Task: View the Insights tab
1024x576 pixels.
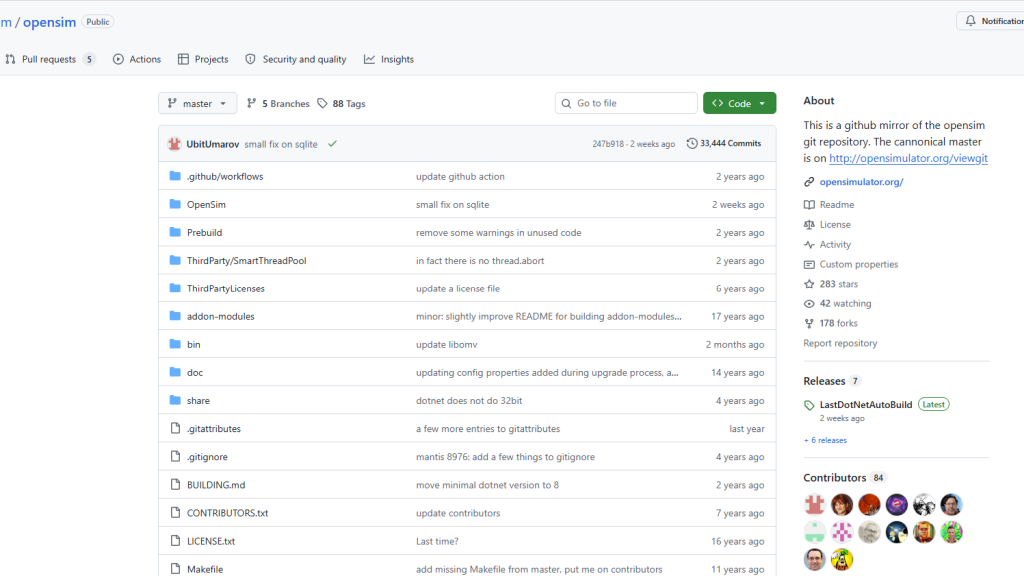Action: [x=389, y=59]
